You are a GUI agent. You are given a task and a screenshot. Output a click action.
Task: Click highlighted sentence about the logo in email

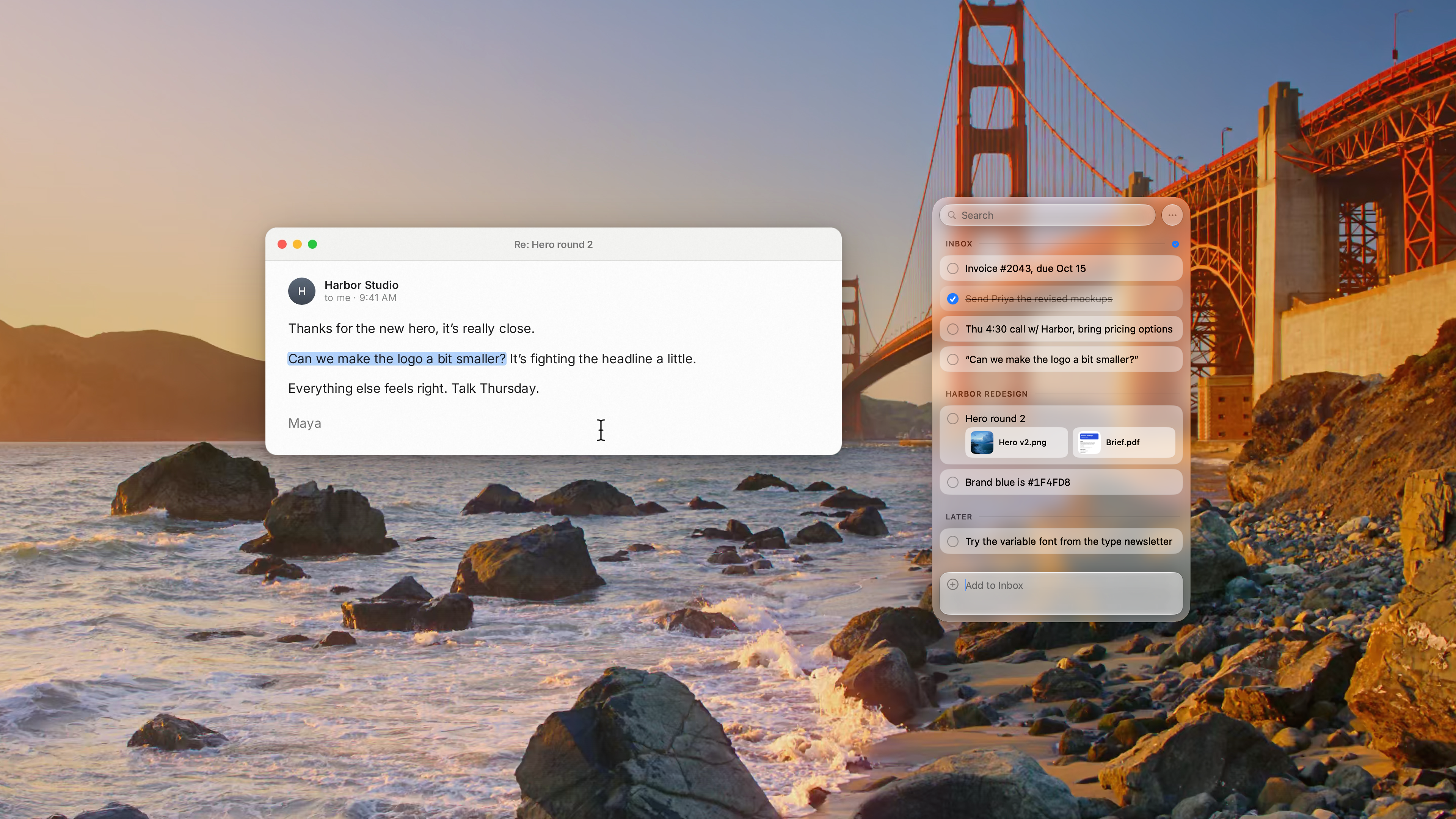397,359
